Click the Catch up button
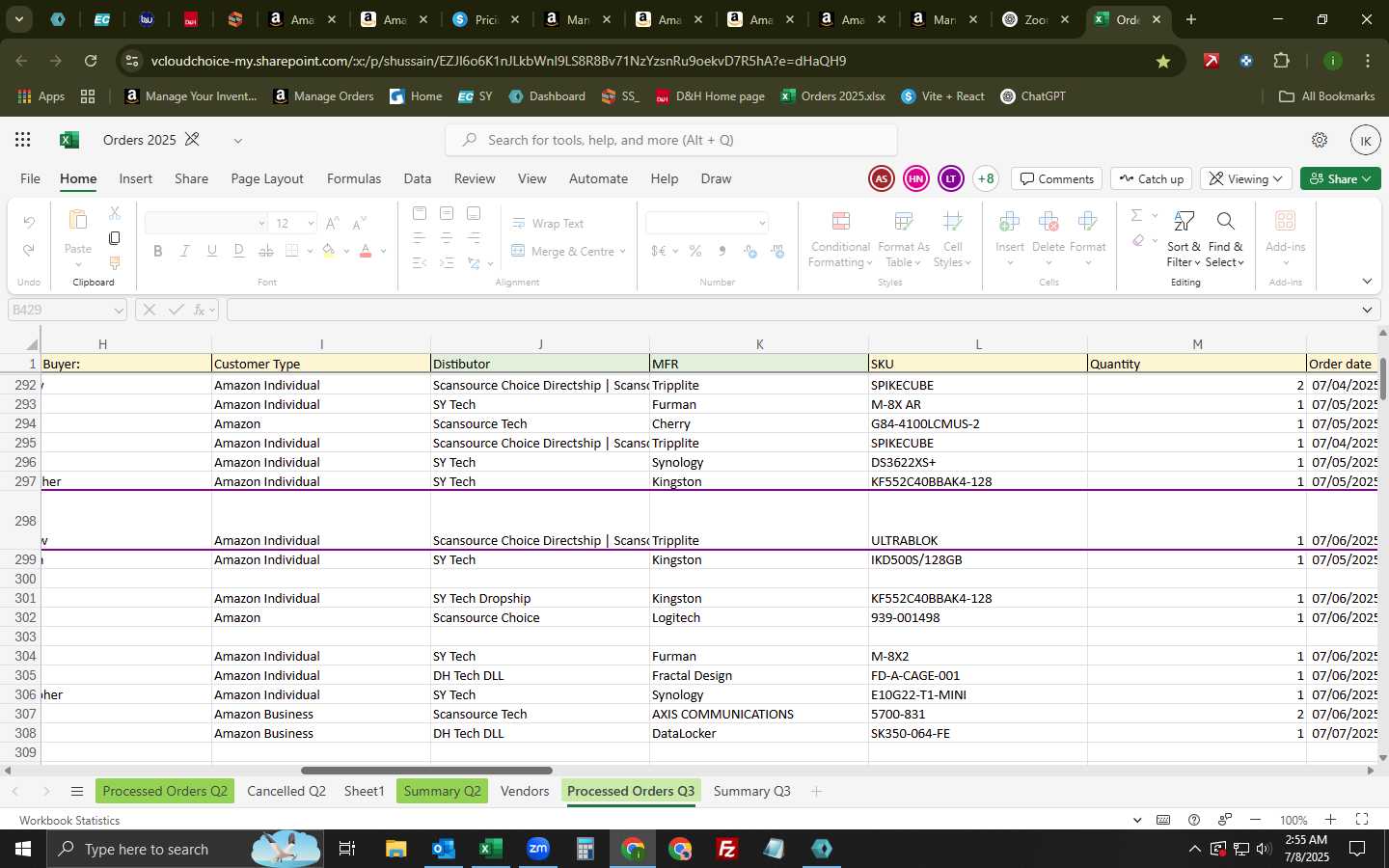Viewport: 1389px width, 868px height. click(1152, 178)
